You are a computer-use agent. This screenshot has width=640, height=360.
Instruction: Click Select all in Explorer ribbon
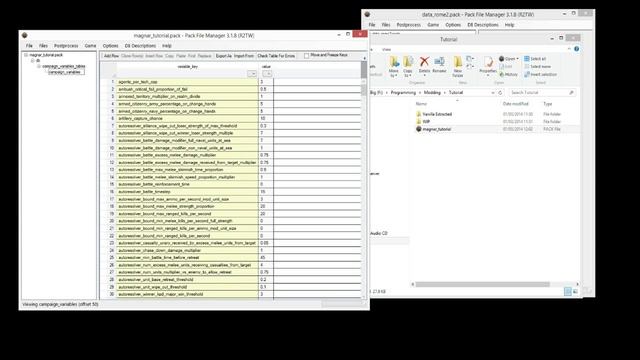click(535, 59)
